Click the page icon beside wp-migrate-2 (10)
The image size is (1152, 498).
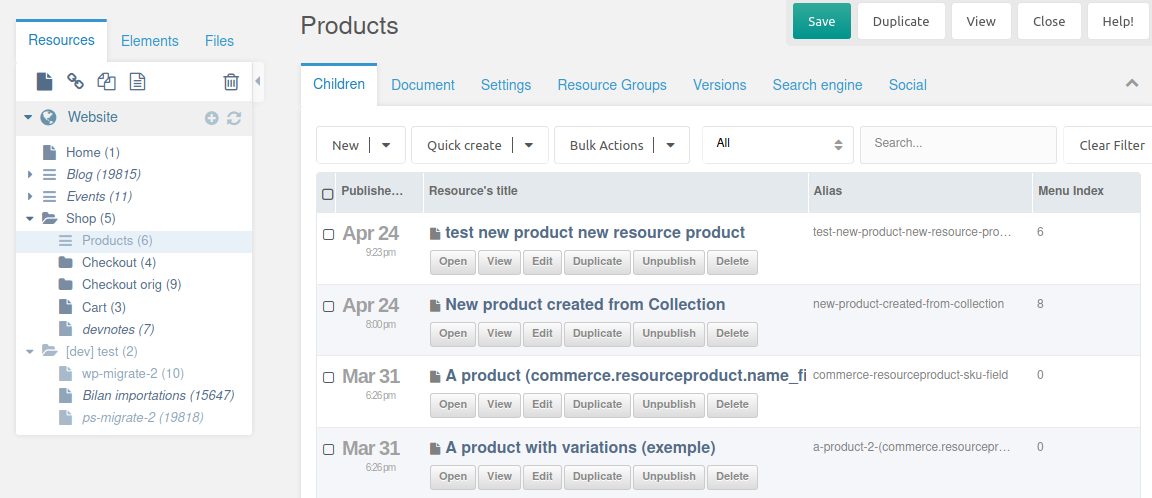click(x=65, y=373)
